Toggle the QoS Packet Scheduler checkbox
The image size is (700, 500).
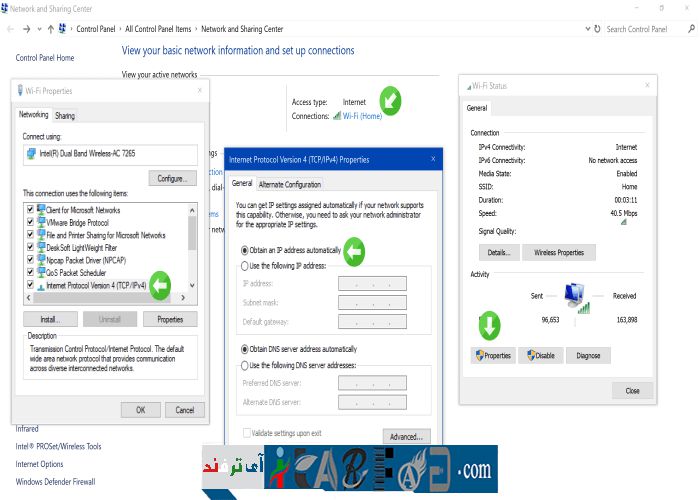click(x=29, y=272)
